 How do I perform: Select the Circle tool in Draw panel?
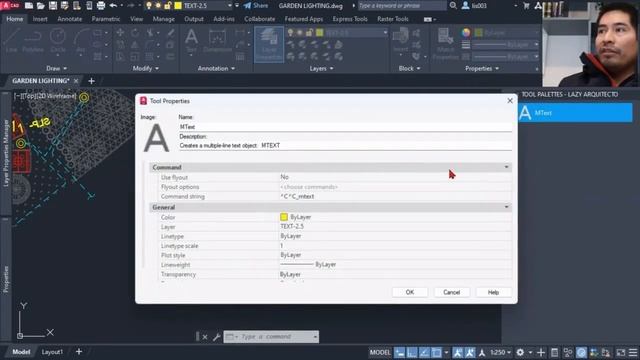coord(58,41)
